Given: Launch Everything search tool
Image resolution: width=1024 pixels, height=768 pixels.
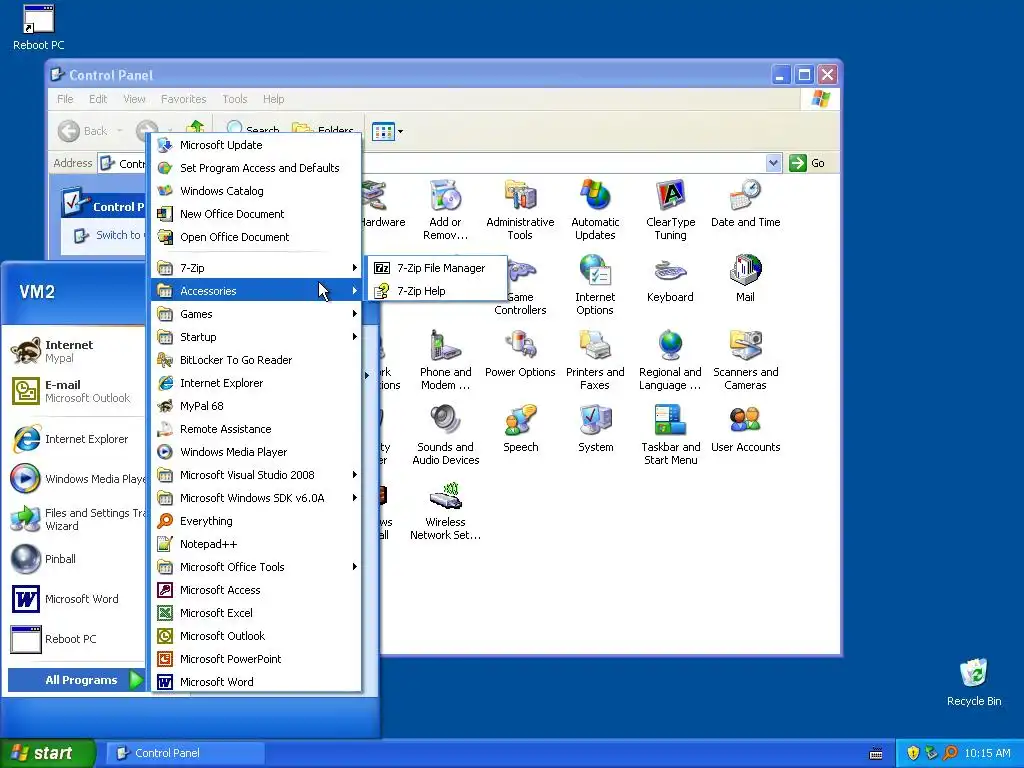Looking at the screenshot, I should pyautogui.click(x=257, y=520).
